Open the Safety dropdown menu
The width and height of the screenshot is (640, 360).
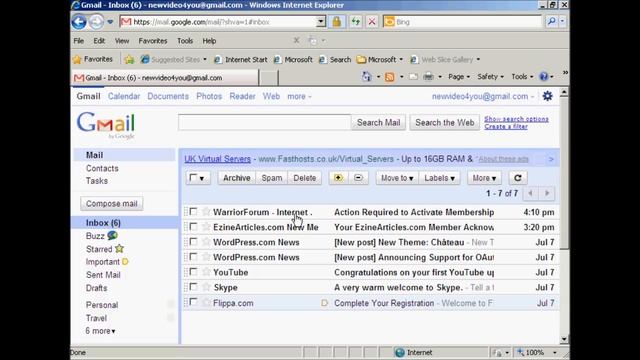tap(490, 77)
